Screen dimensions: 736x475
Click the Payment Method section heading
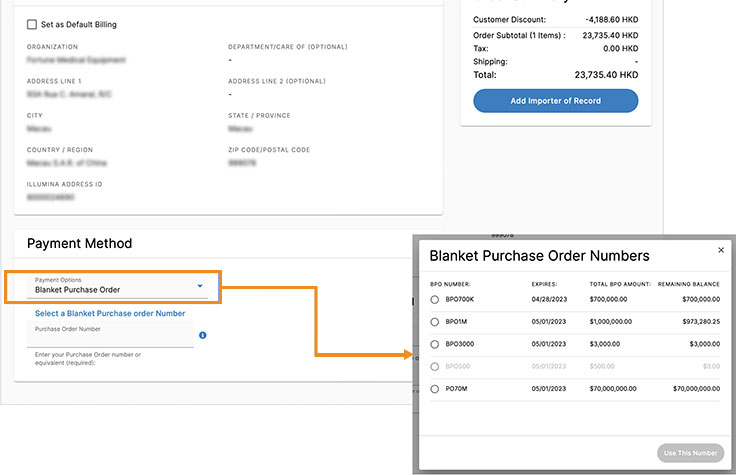[x=79, y=243]
